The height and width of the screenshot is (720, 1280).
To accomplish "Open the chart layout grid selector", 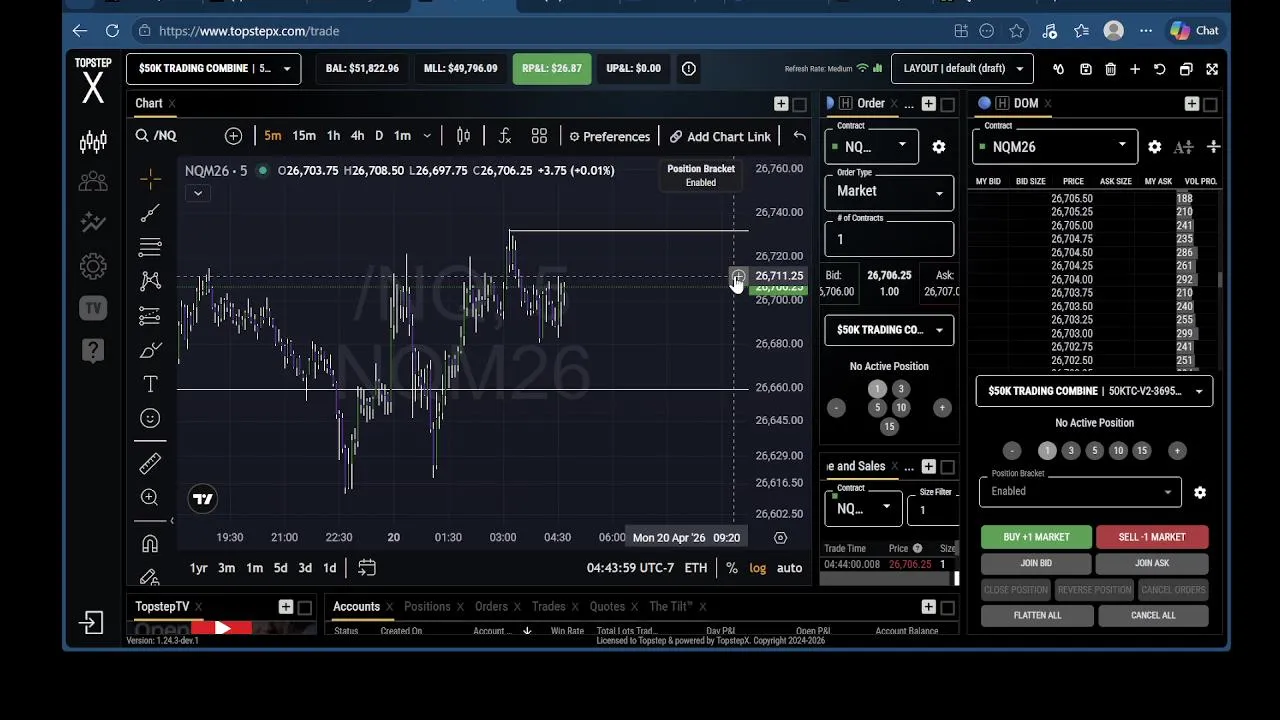I will pyautogui.click(x=539, y=136).
